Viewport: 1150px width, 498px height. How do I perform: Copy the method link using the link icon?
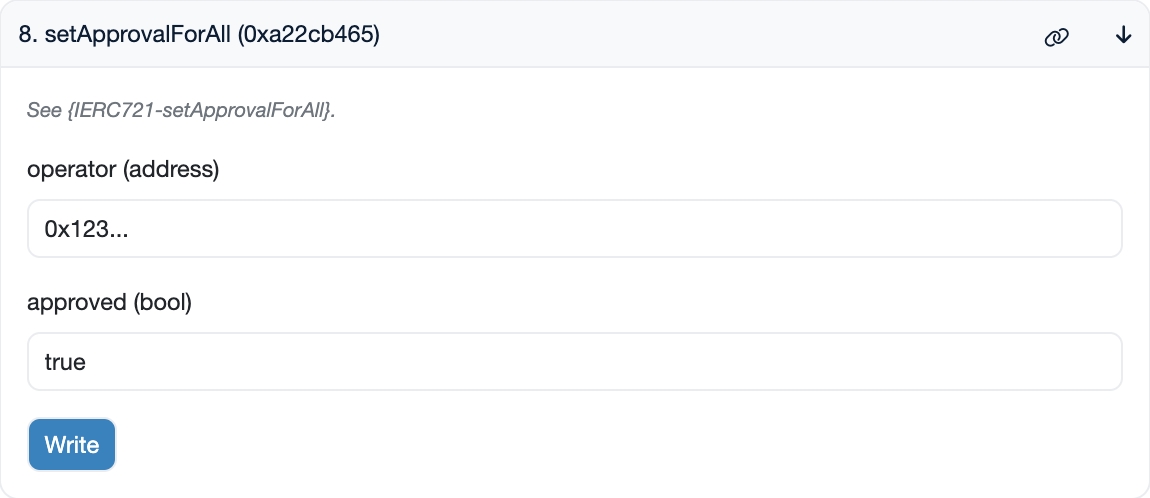point(1056,37)
